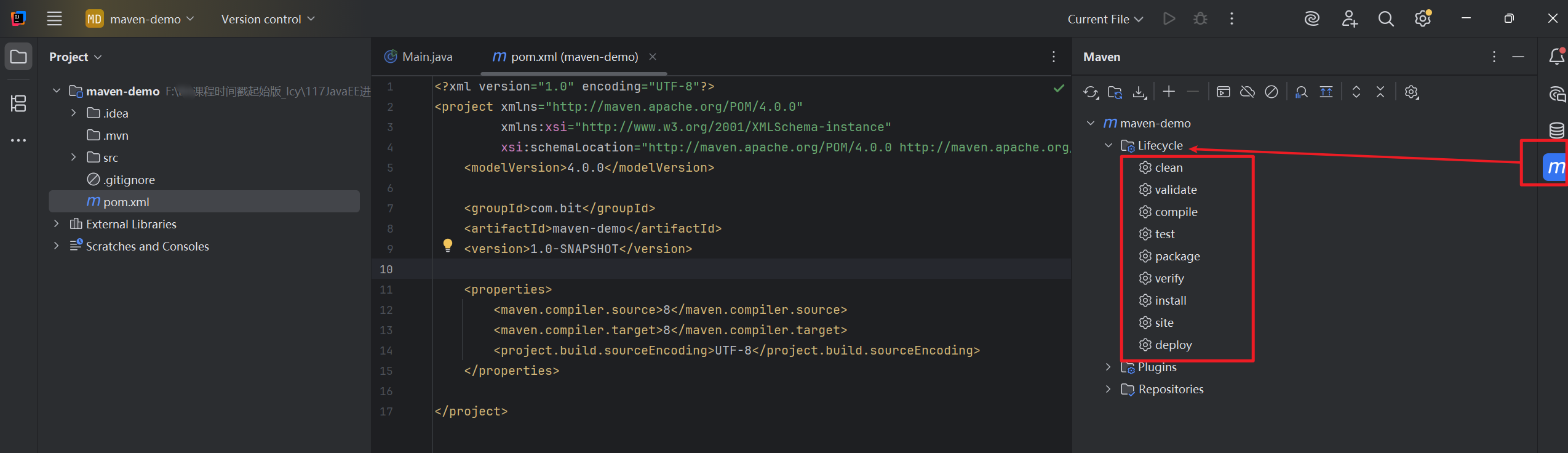Open IDE settings gear
This screenshot has width=1568, height=453.
[x=1423, y=19]
